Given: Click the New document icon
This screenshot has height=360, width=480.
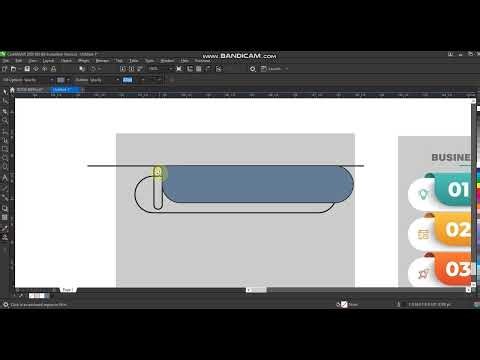Looking at the screenshot, I should [x=4, y=69].
